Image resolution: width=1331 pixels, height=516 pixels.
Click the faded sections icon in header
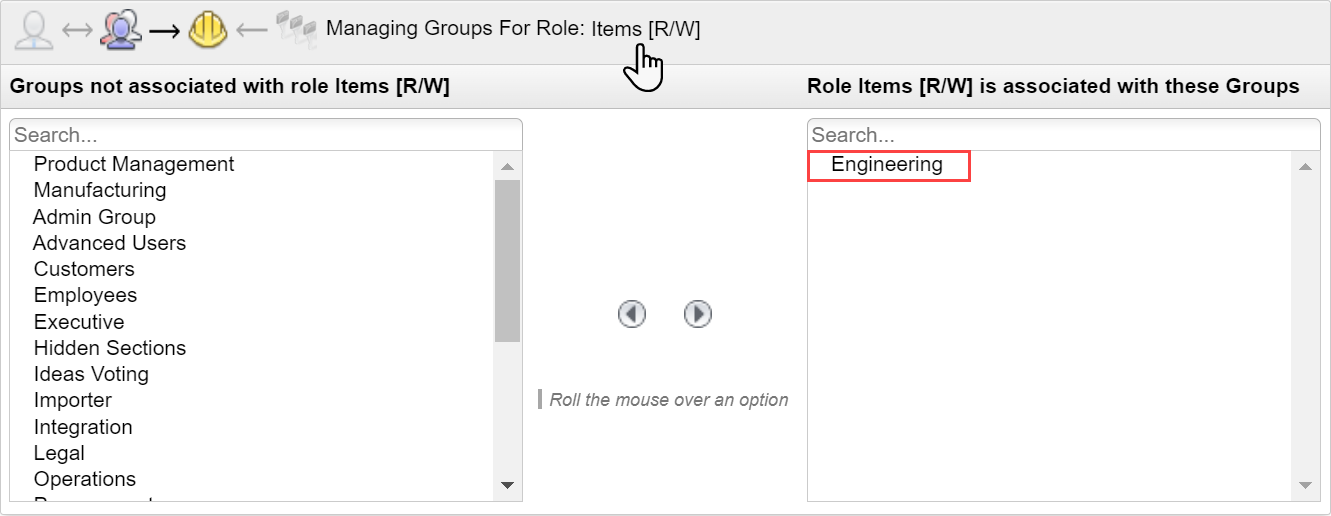click(296, 30)
